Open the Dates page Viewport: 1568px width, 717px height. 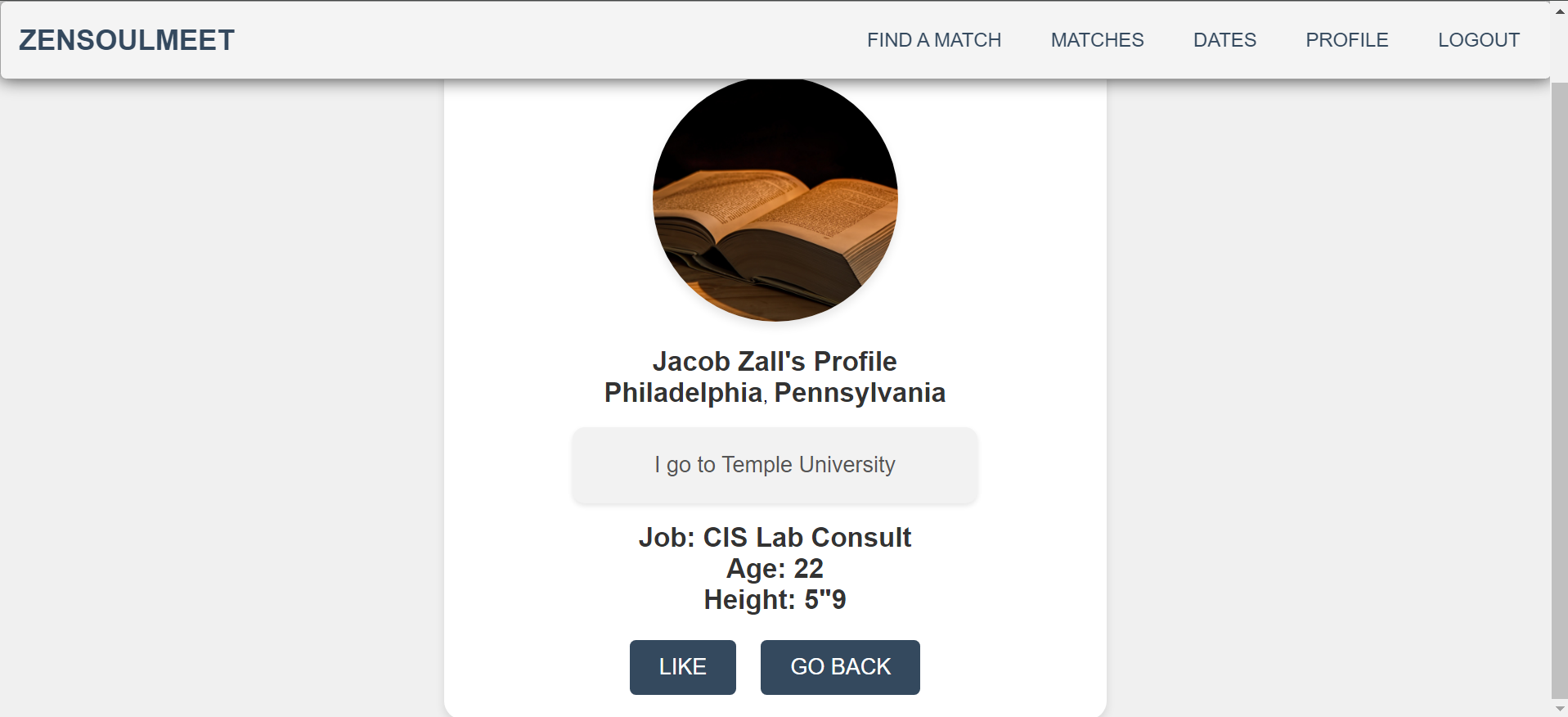[x=1224, y=40]
